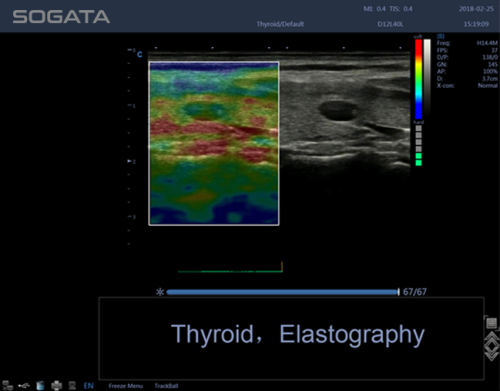
Task: Click the depth scale focus marker at 2
Action: pos(131,161)
